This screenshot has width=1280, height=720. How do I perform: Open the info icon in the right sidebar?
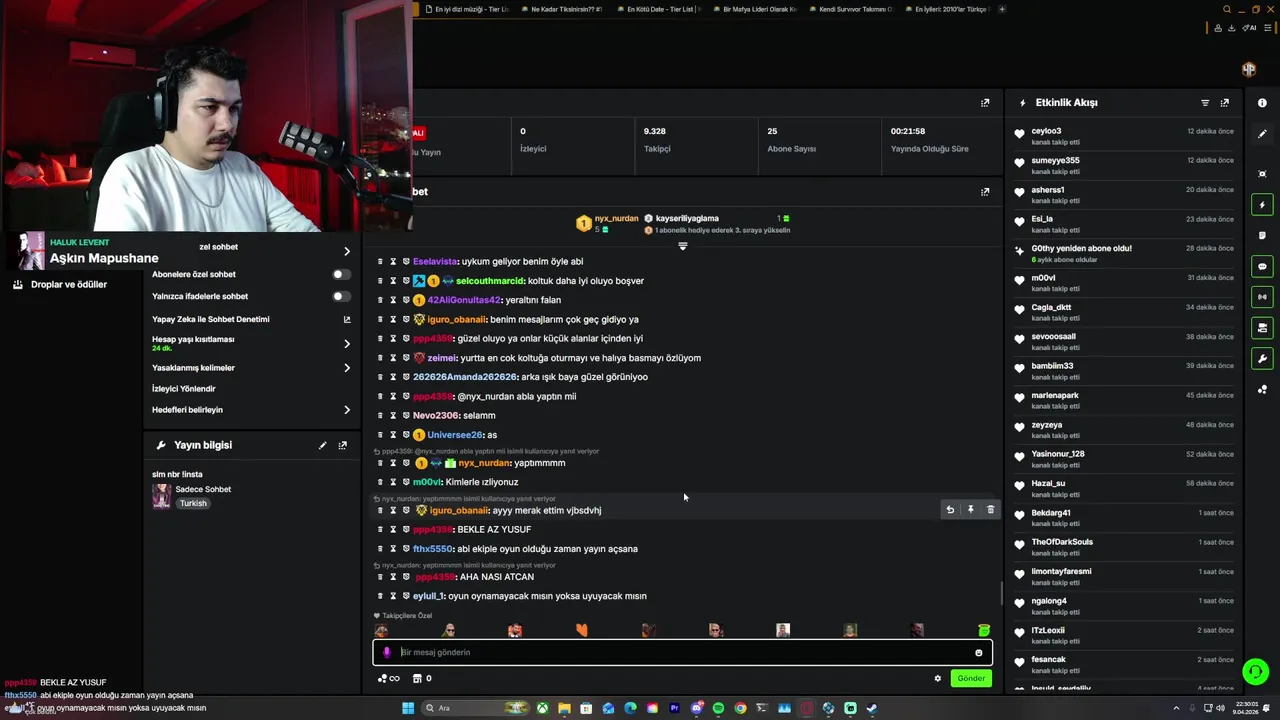coord(1262,103)
